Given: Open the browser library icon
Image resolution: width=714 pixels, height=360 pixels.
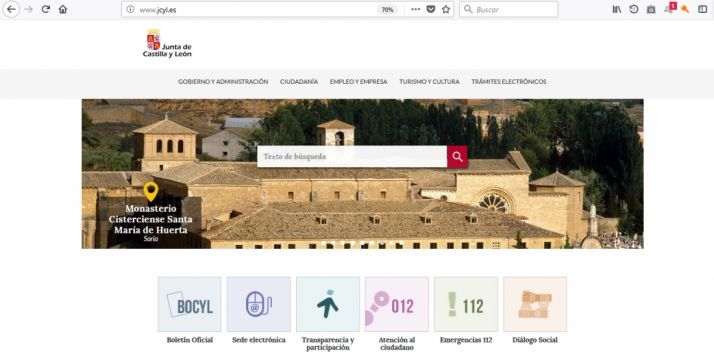Looking at the screenshot, I should click(x=617, y=9).
